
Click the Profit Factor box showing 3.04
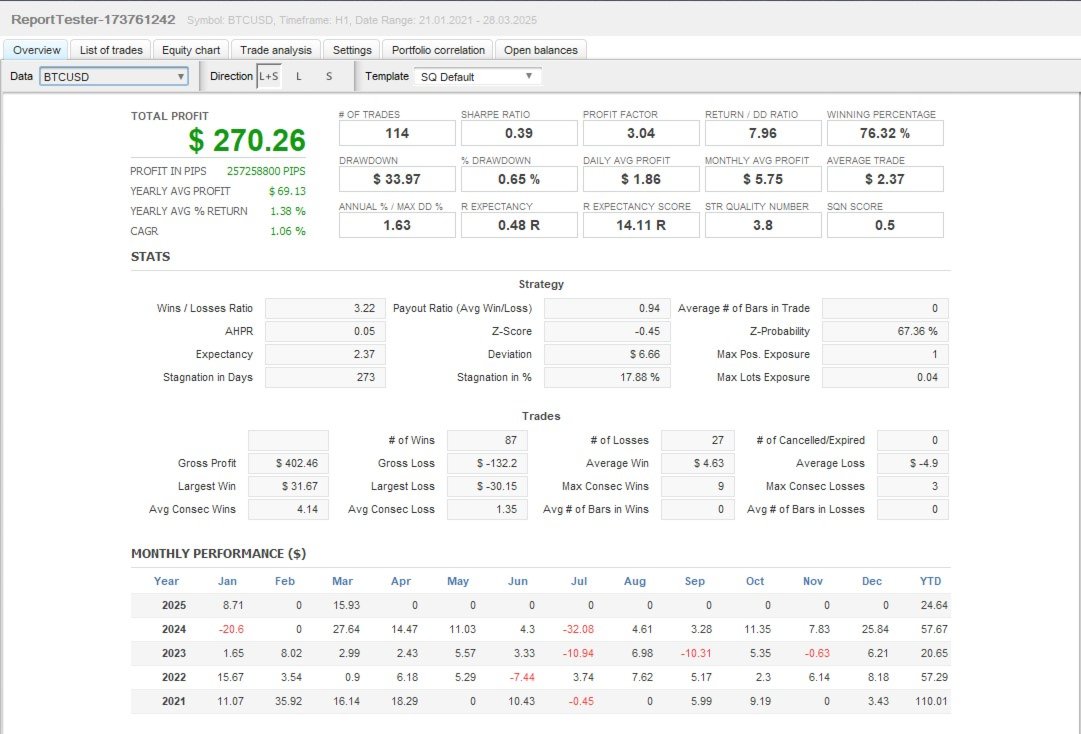[641, 133]
